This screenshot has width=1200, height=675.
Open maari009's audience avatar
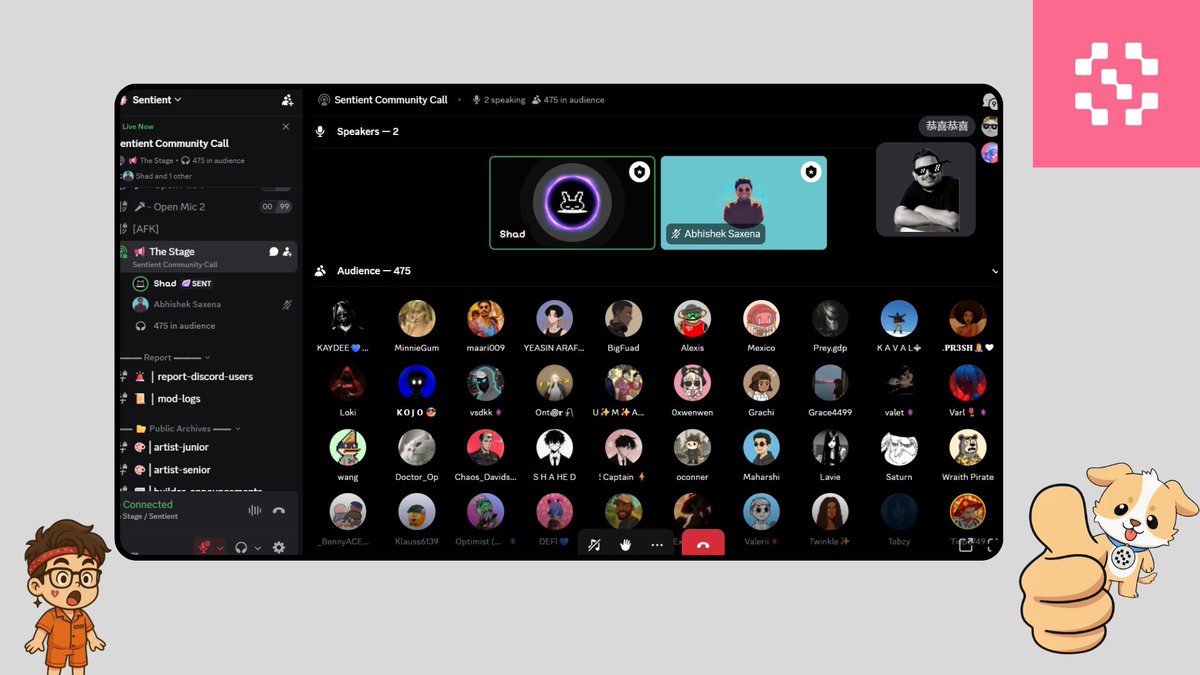[485, 319]
